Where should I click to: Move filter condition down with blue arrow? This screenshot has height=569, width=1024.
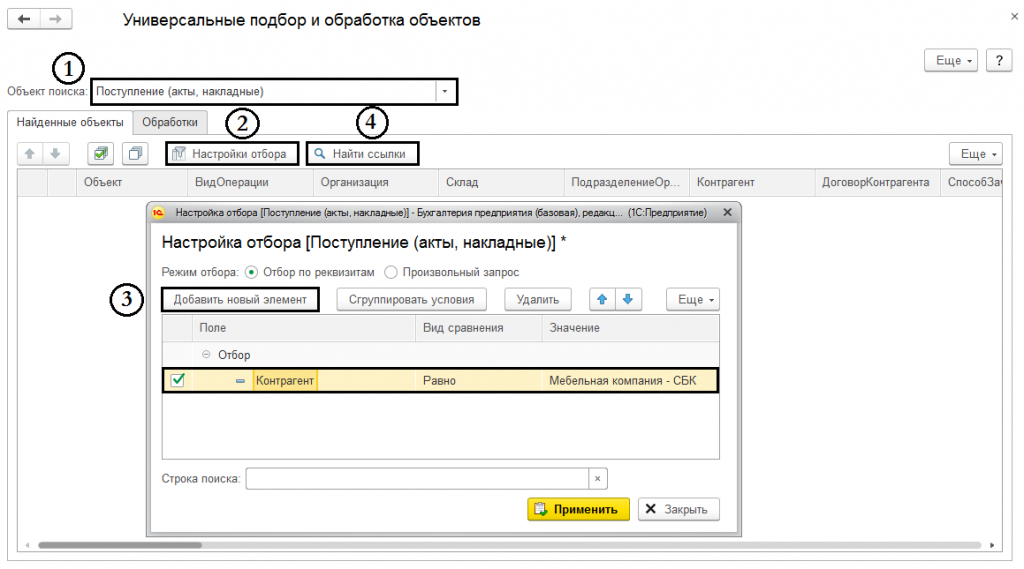click(x=628, y=299)
